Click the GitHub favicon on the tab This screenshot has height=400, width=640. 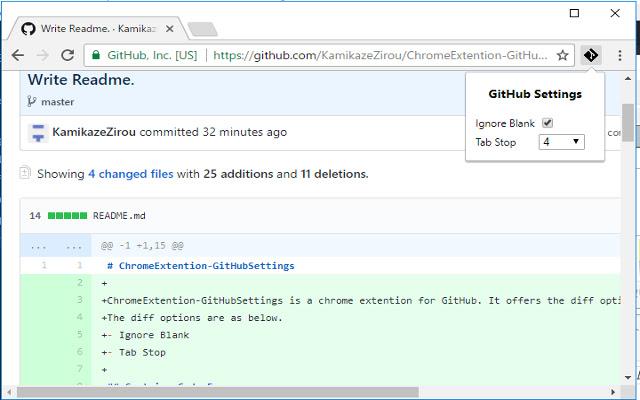(x=28, y=29)
